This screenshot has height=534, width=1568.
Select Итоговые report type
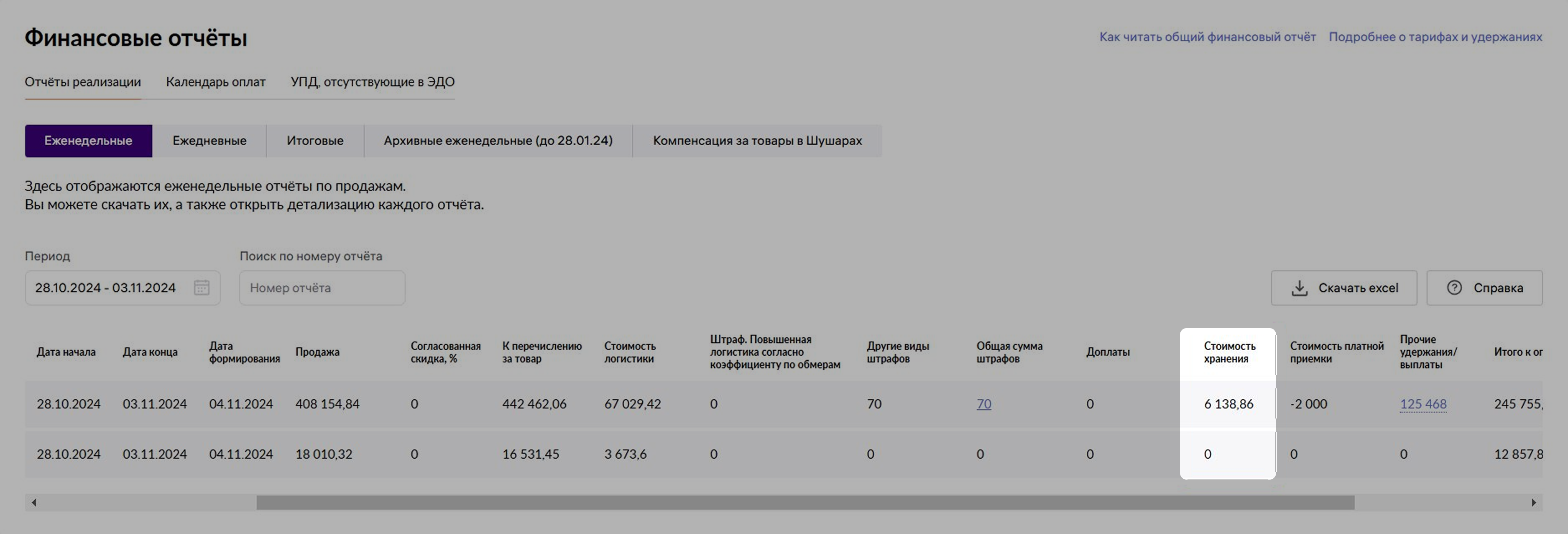point(315,141)
